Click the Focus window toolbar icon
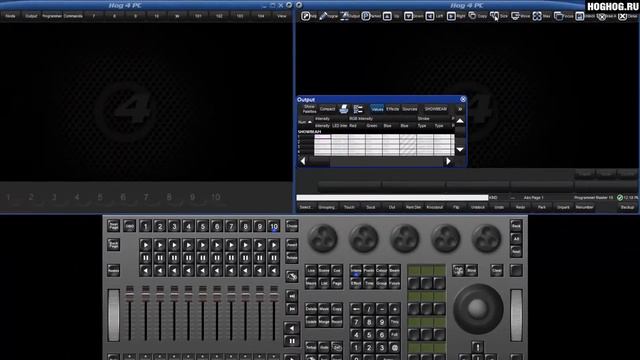The height and width of the screenshot is (360, 640). (558, 16)
